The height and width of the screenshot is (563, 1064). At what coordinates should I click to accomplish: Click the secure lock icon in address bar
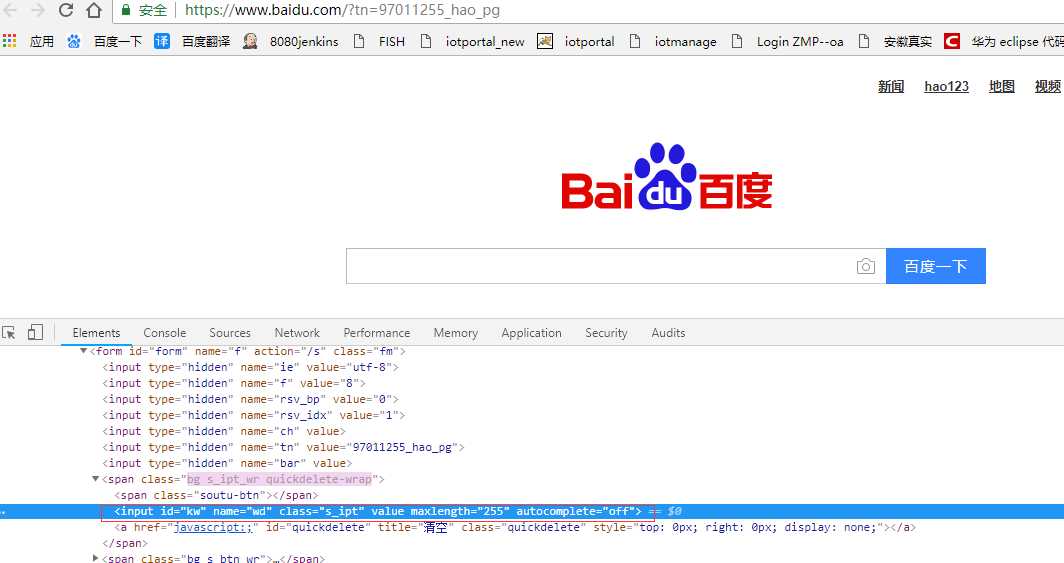click(126, 10)
